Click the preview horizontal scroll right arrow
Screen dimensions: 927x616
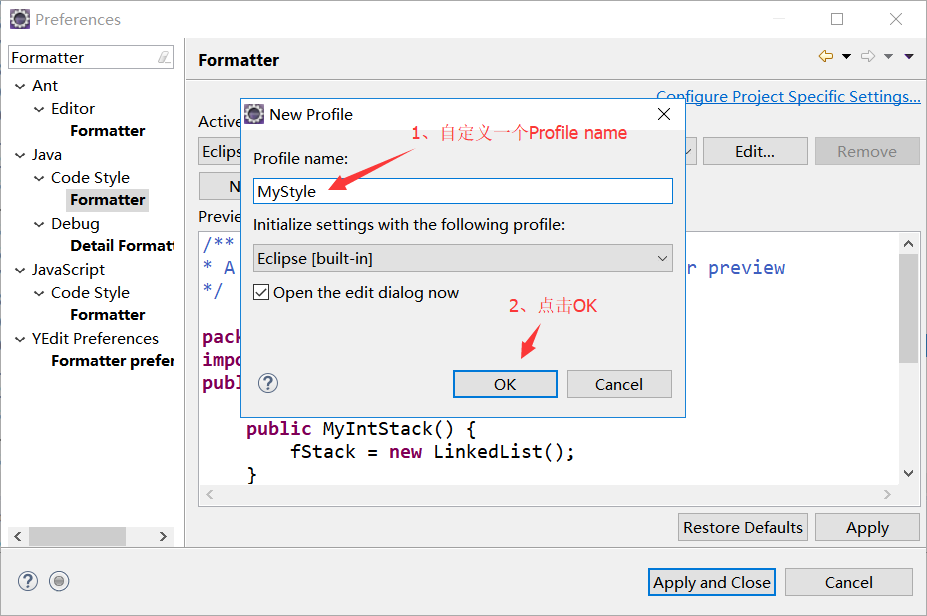tap(887, 494)
